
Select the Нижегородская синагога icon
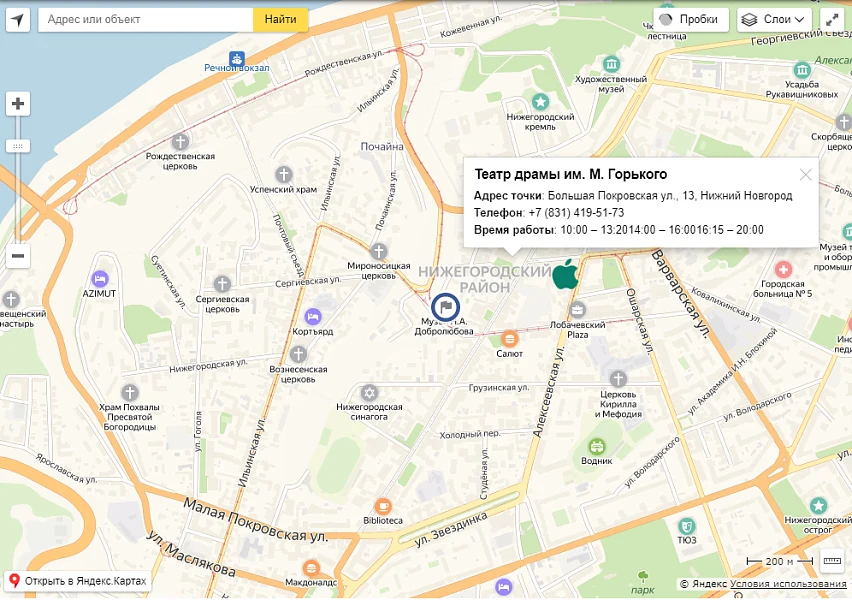pyautogui.click(x=369, y=392)
